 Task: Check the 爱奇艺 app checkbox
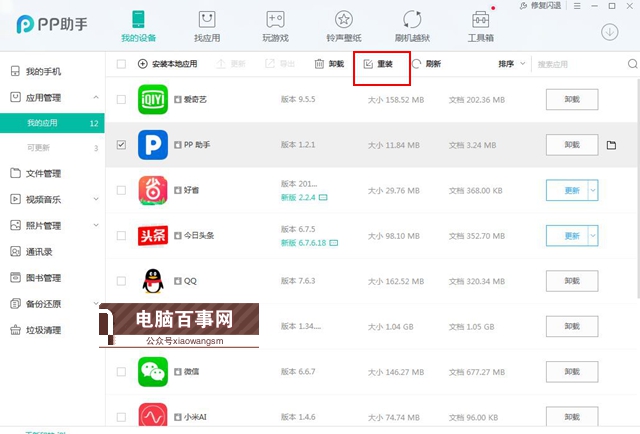click(121, 99)
